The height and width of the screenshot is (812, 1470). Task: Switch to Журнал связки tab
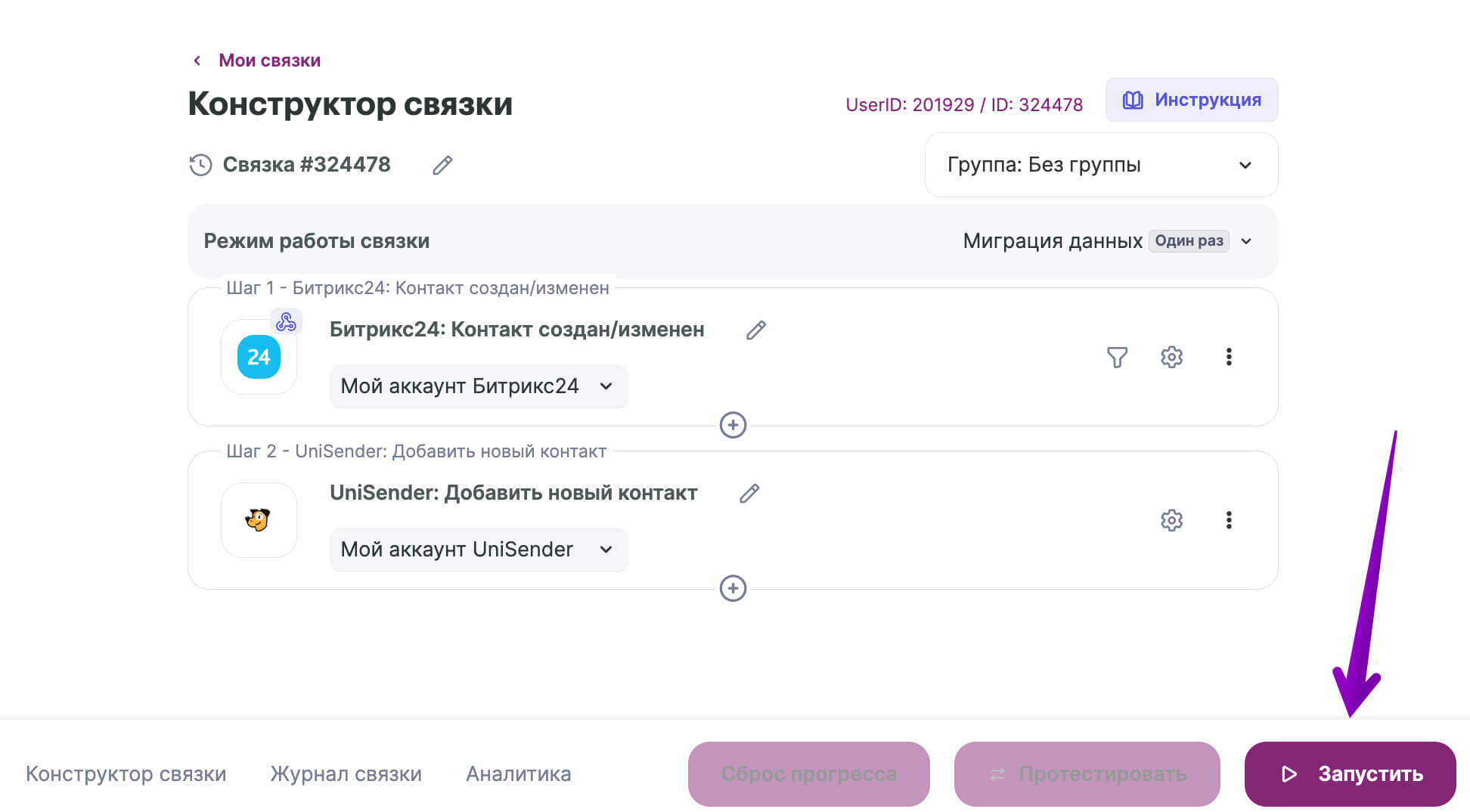point(346,774)
